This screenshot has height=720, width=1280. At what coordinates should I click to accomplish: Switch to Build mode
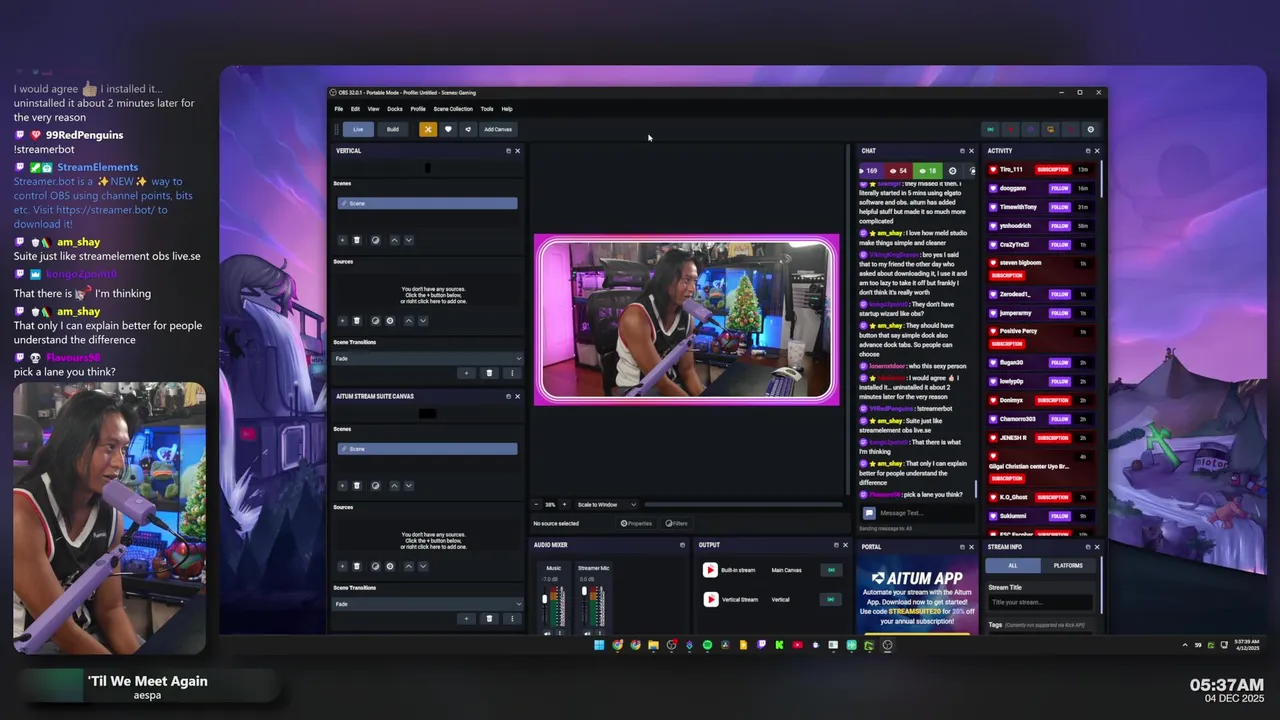point(393,129)
